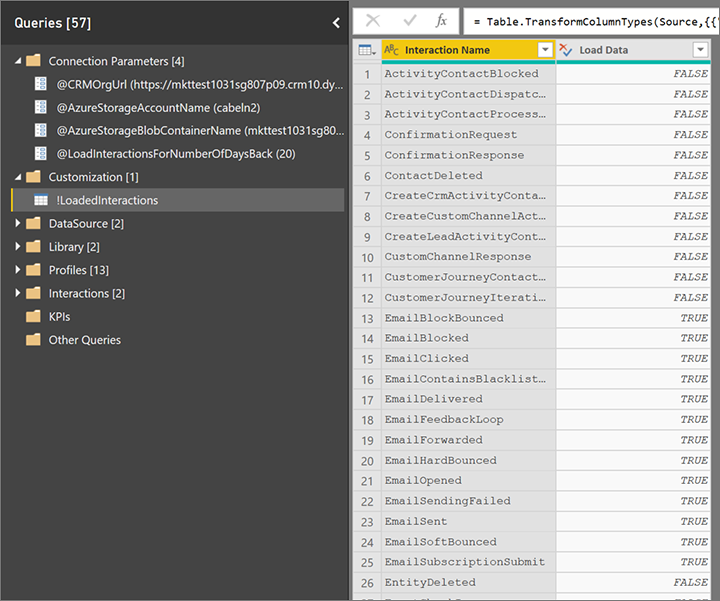The height and width of the screenshot is (601, 720).
Task: Confirm formula with the checkmark icon
Action: [409, 21]
